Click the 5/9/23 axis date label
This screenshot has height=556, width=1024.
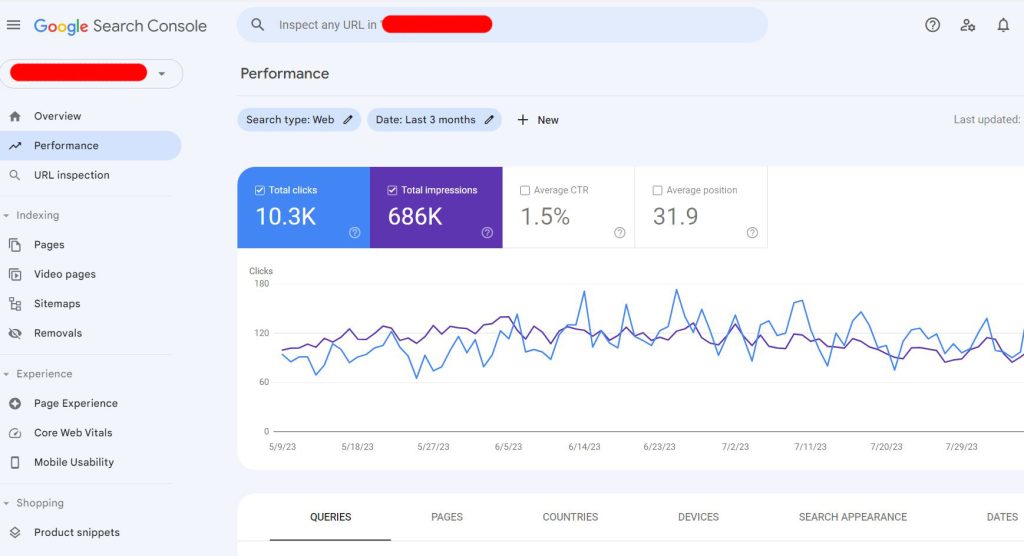[x=282, y=447]
